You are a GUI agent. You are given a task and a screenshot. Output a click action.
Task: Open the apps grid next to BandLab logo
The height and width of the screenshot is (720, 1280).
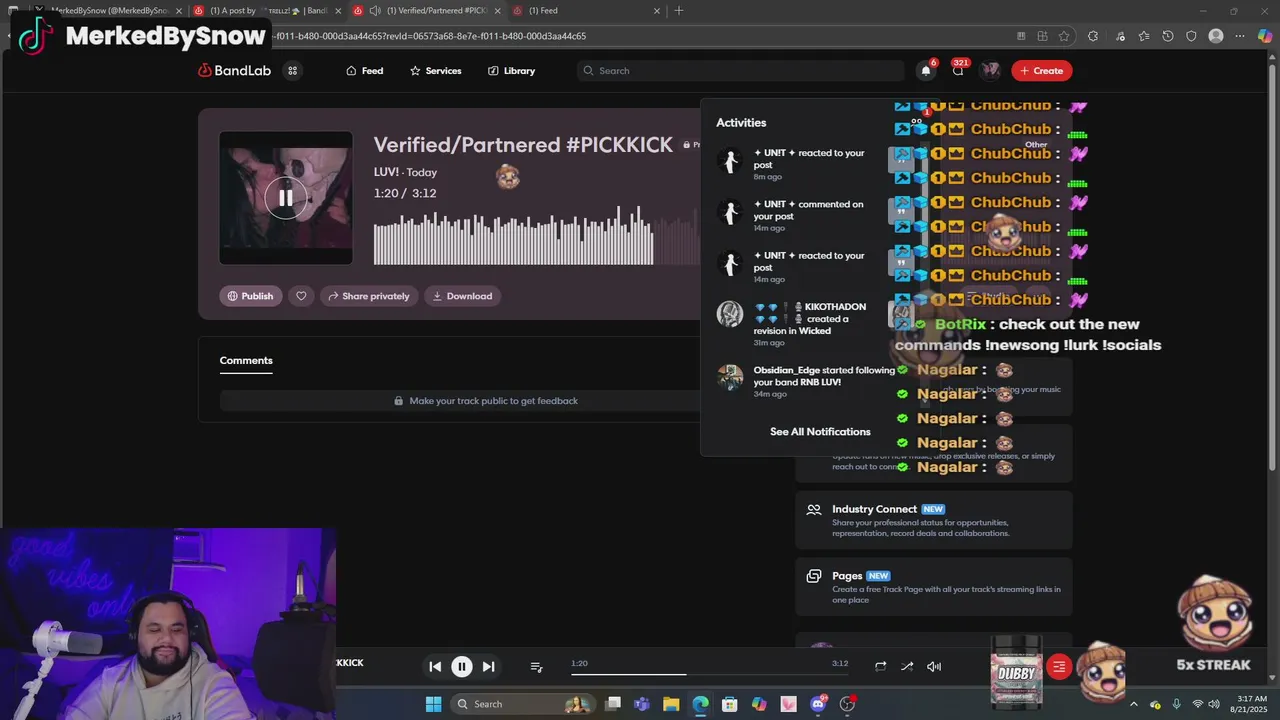[x=292, y=71]
